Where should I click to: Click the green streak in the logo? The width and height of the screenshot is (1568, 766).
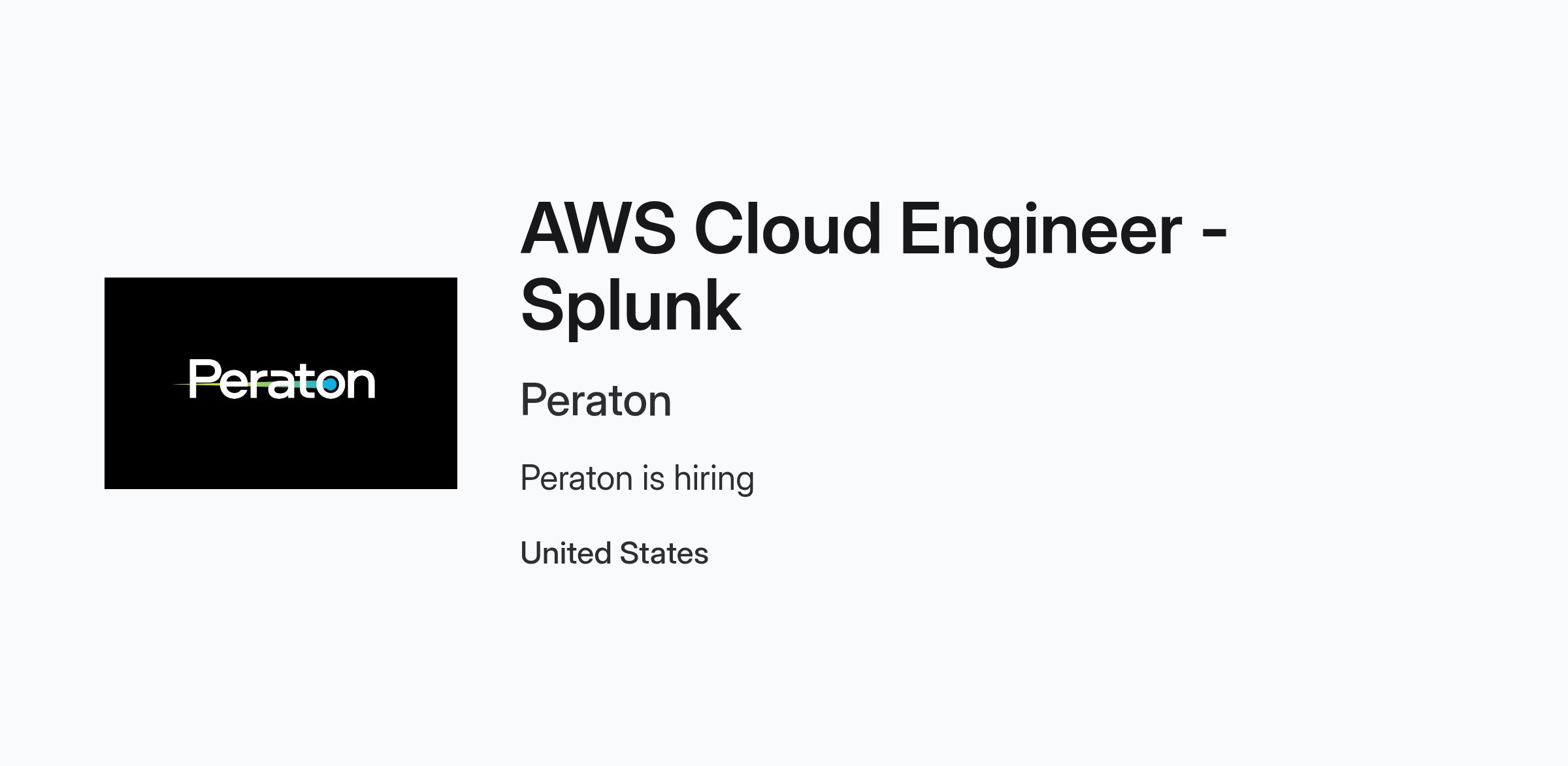click(248, 385)
